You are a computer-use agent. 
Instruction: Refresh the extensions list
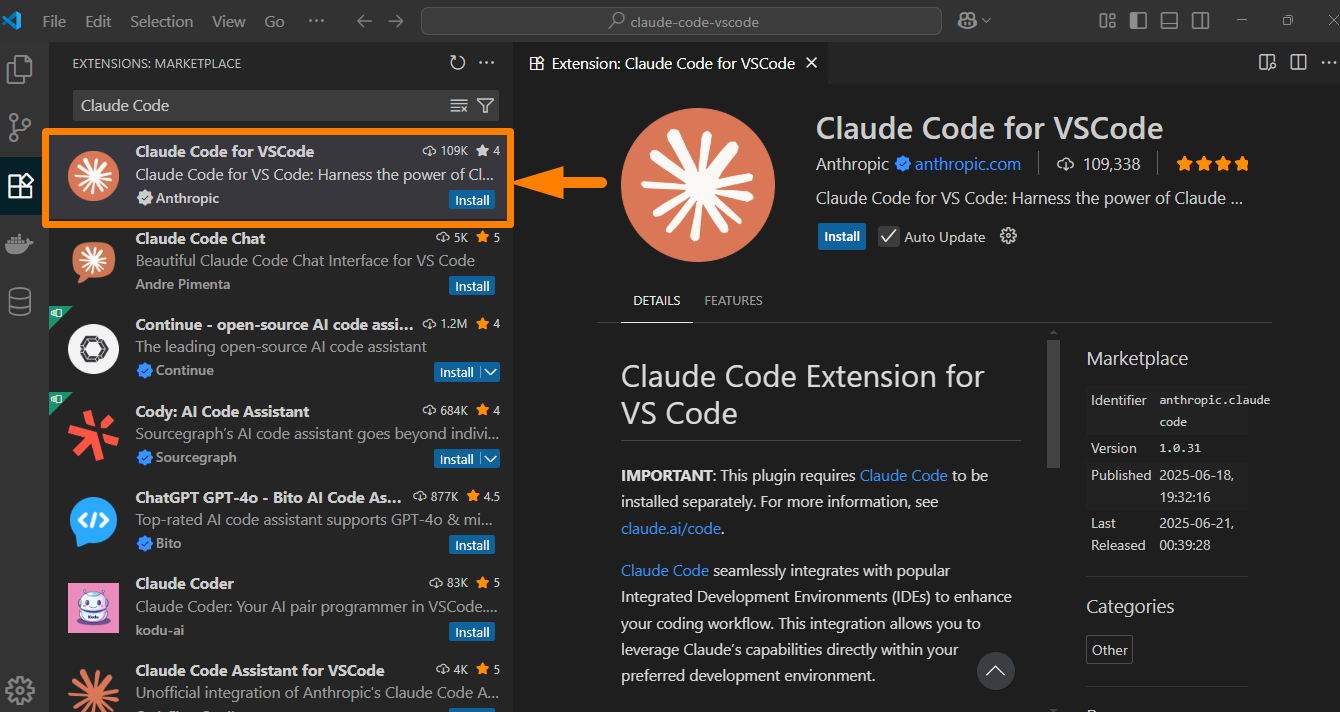457,62
